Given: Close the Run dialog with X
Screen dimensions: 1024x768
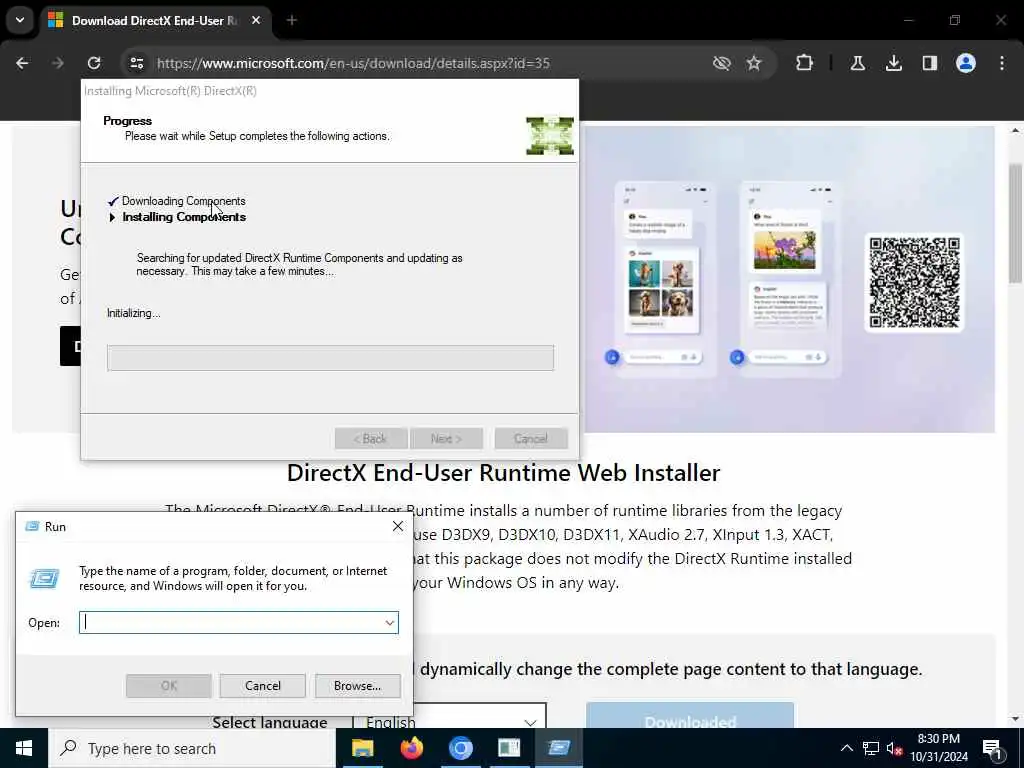Looking at the screenshot, I should pos(398,526).
